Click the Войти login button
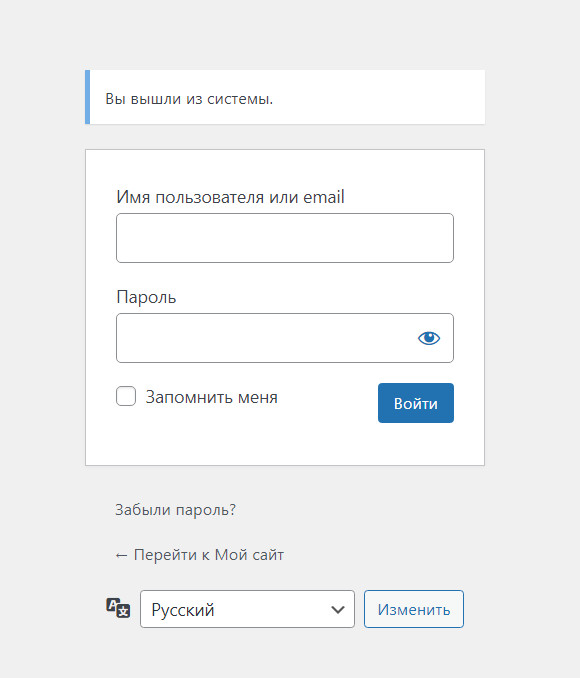This screenshot has width=580, height=678. 416,403
